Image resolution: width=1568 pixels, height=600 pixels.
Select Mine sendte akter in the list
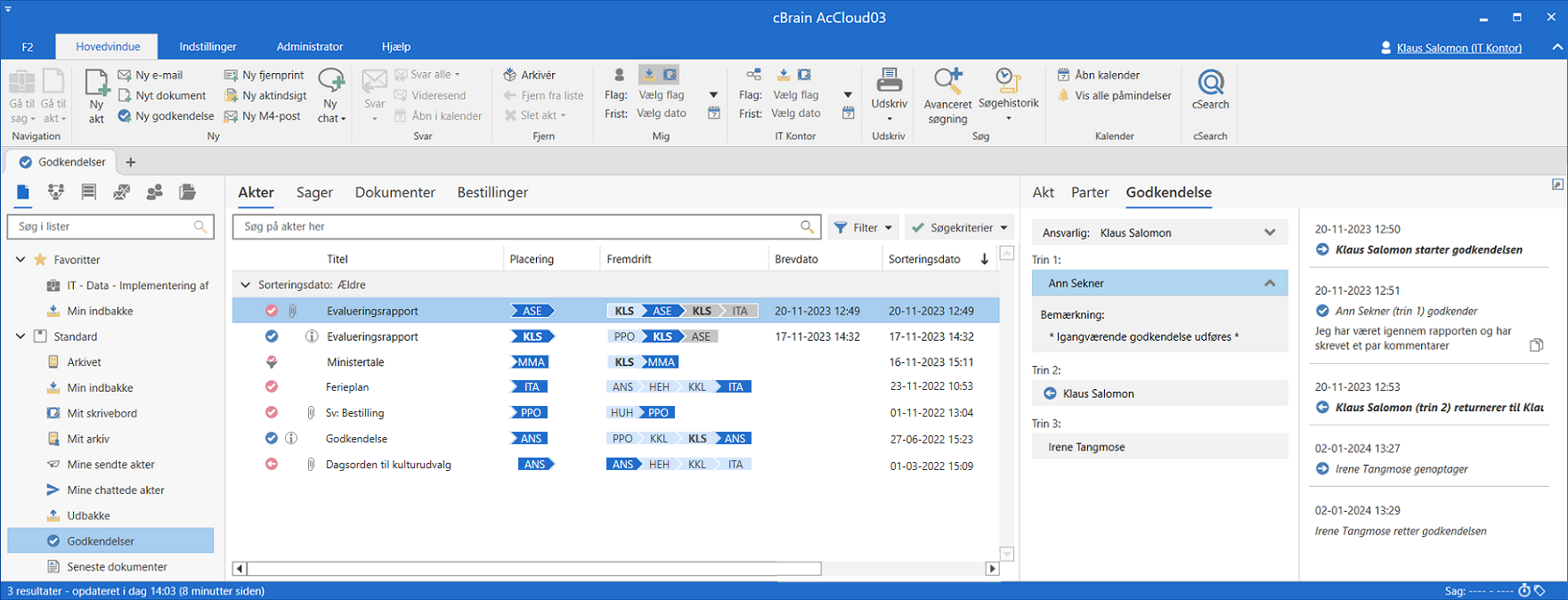point(110,465)
